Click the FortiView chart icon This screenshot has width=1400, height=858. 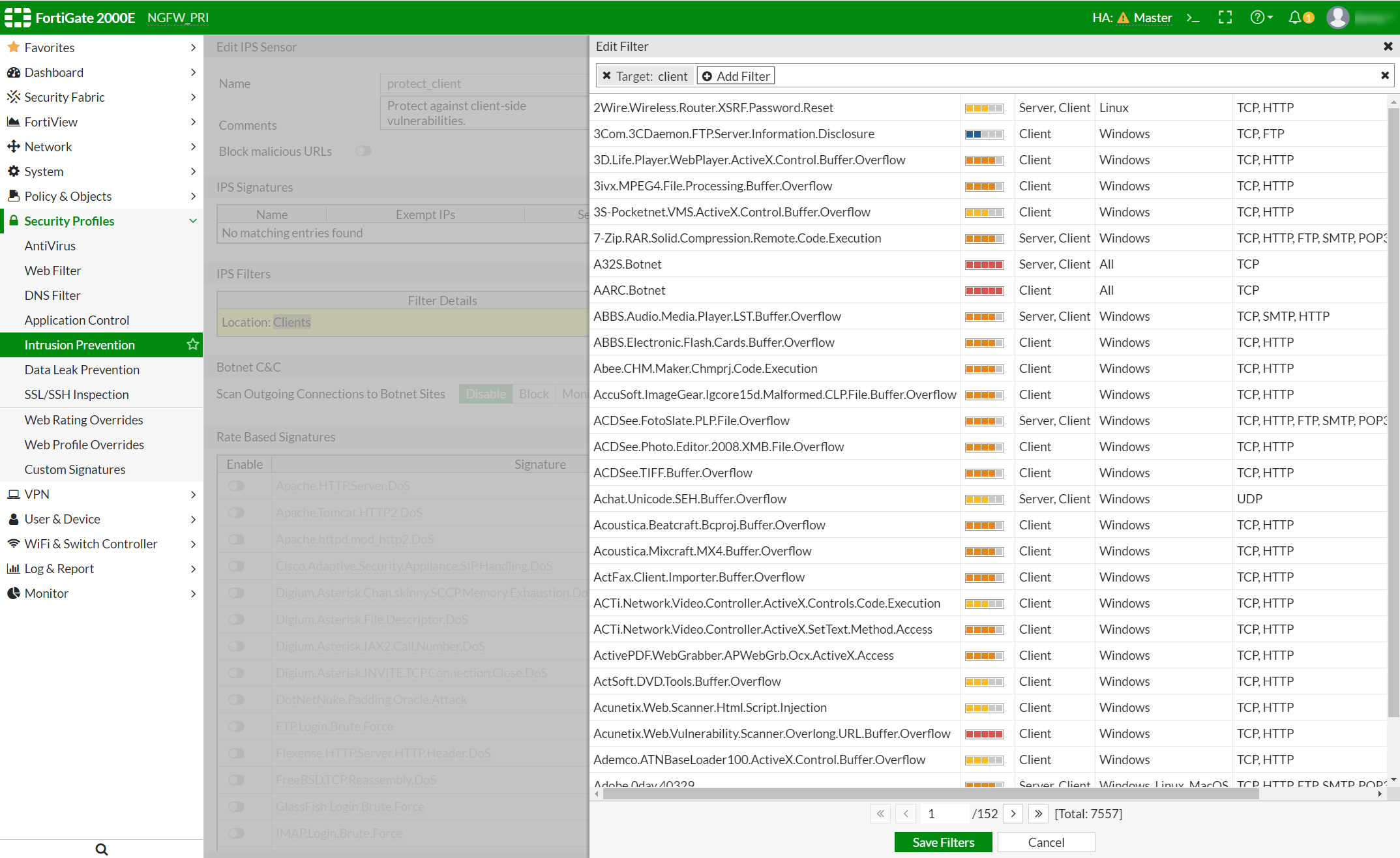point(13,121)
